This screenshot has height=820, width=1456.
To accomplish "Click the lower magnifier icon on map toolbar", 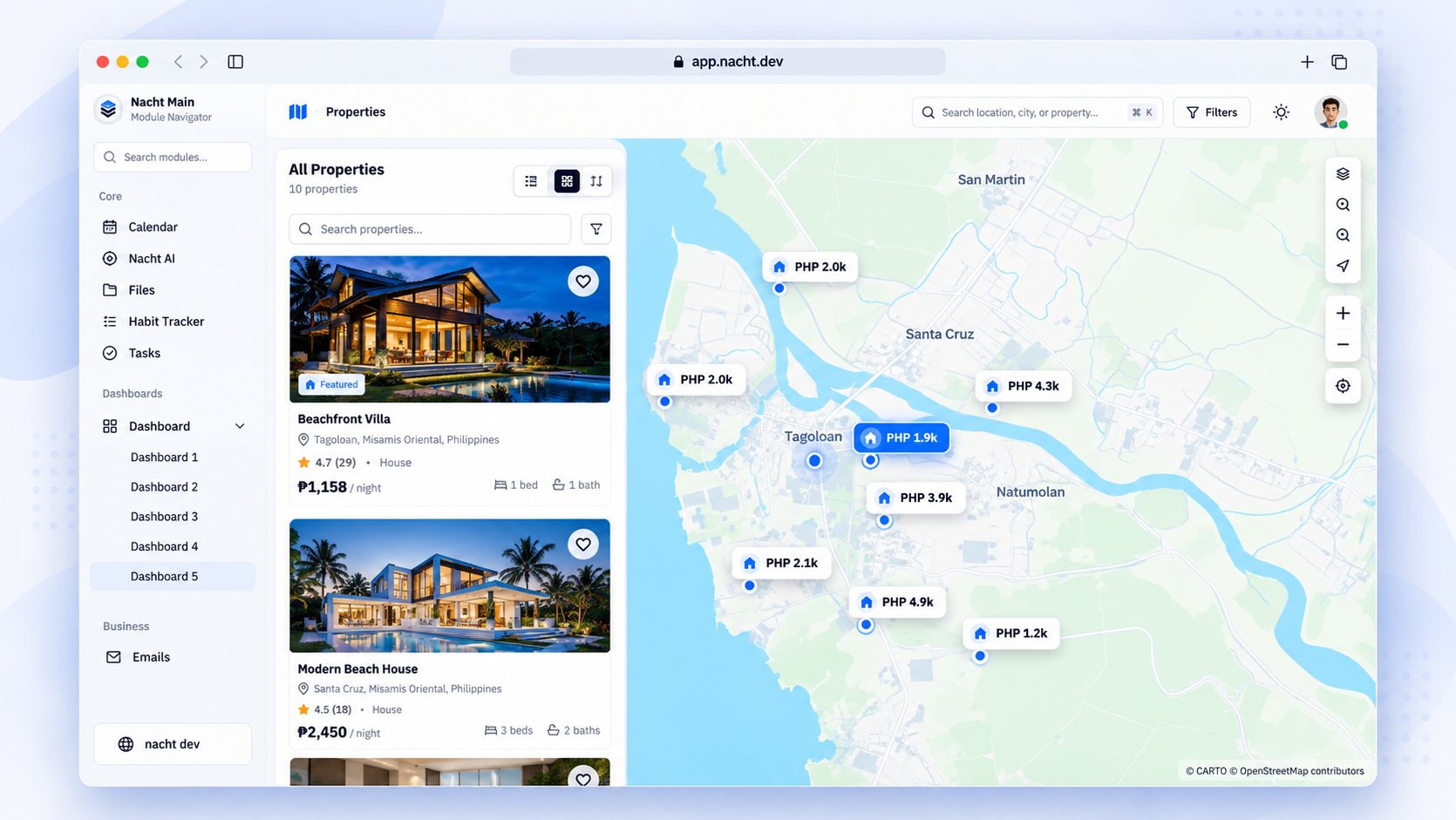I will (x=1343, y=235).
